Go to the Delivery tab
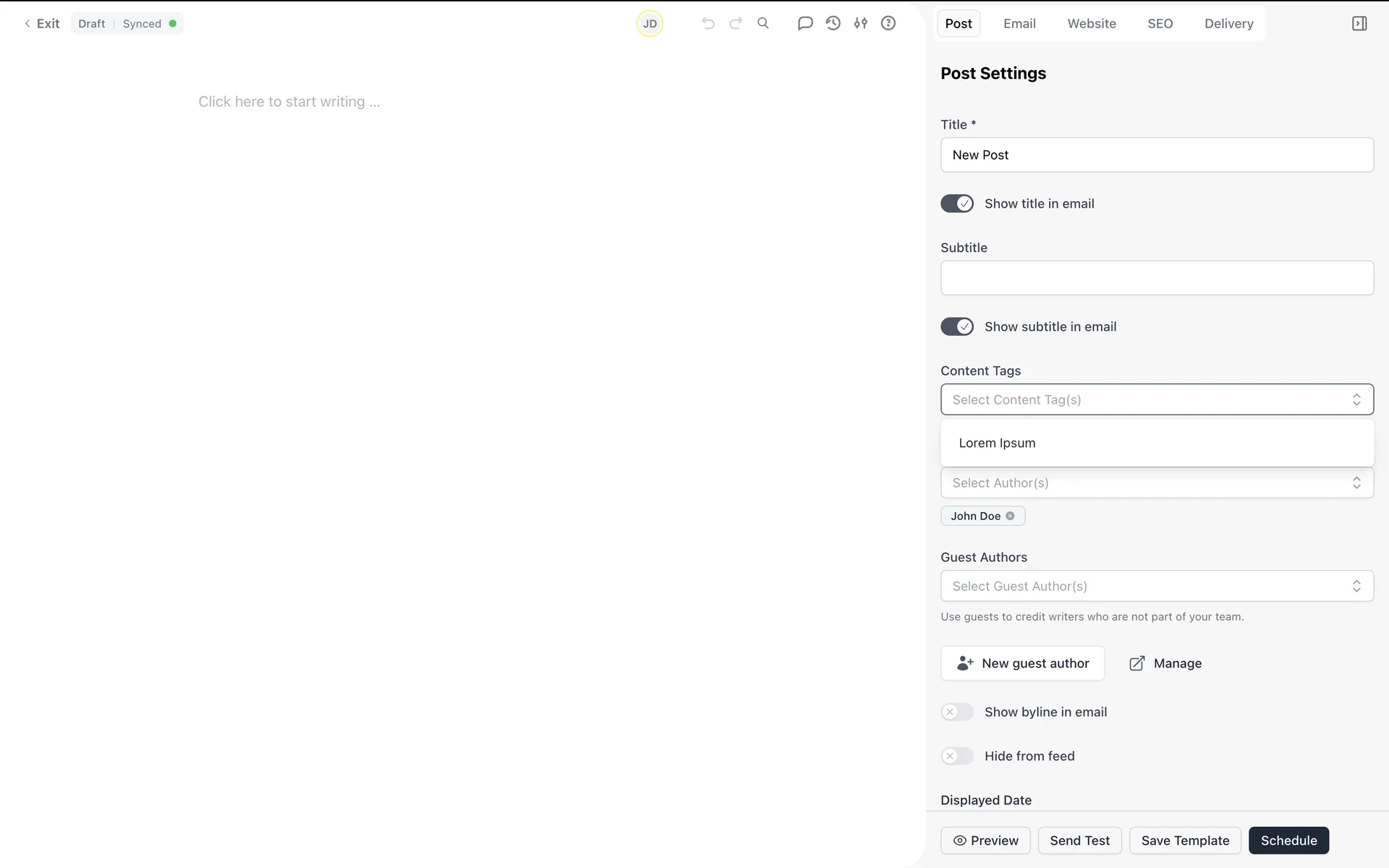Viewport: 1389px width, 868px height. [1228, 24]
